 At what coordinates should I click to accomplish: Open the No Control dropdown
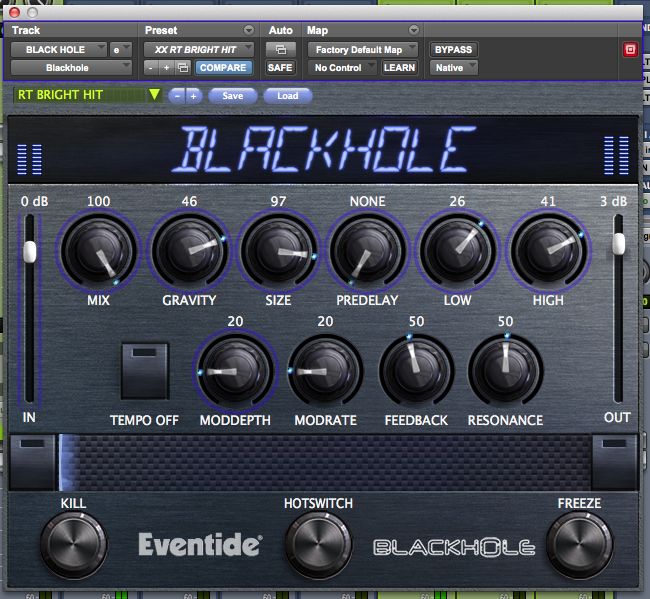click(342, 68)
